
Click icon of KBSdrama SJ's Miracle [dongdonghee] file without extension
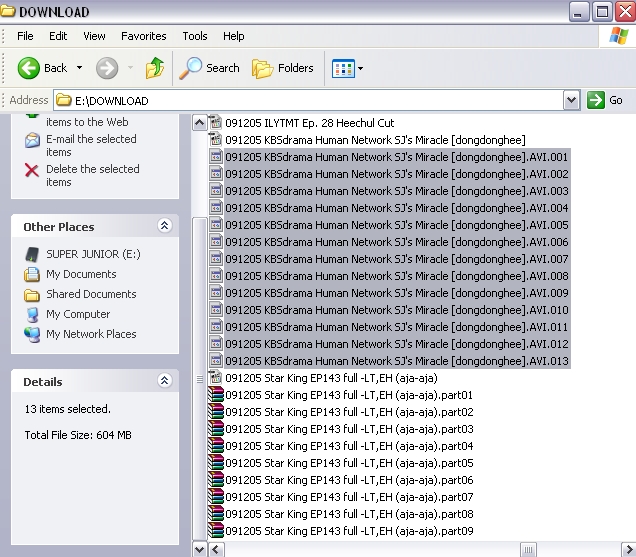click(215, 140)
